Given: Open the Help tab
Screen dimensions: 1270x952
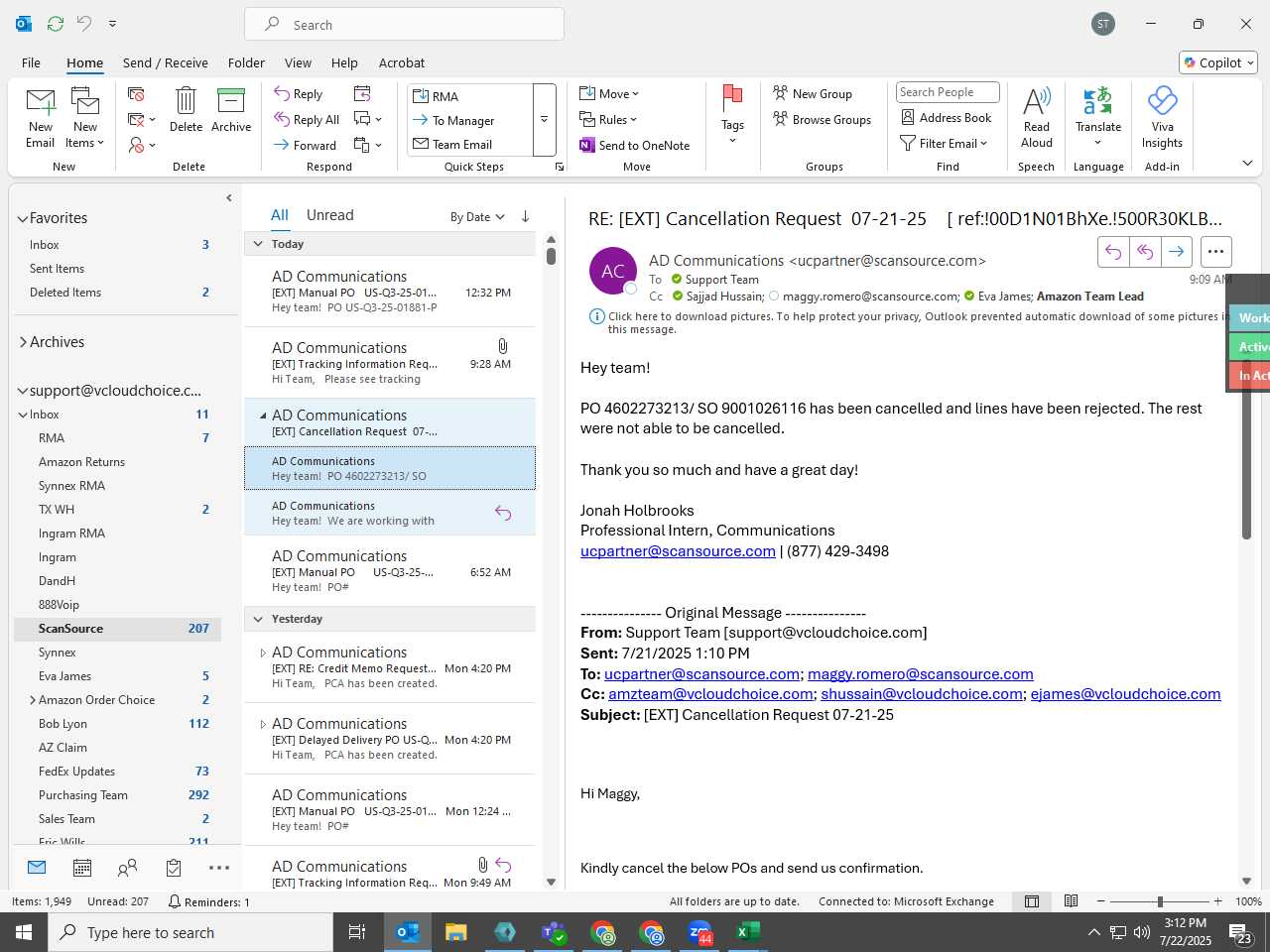Looking at the screenshot, I should 344,62.
